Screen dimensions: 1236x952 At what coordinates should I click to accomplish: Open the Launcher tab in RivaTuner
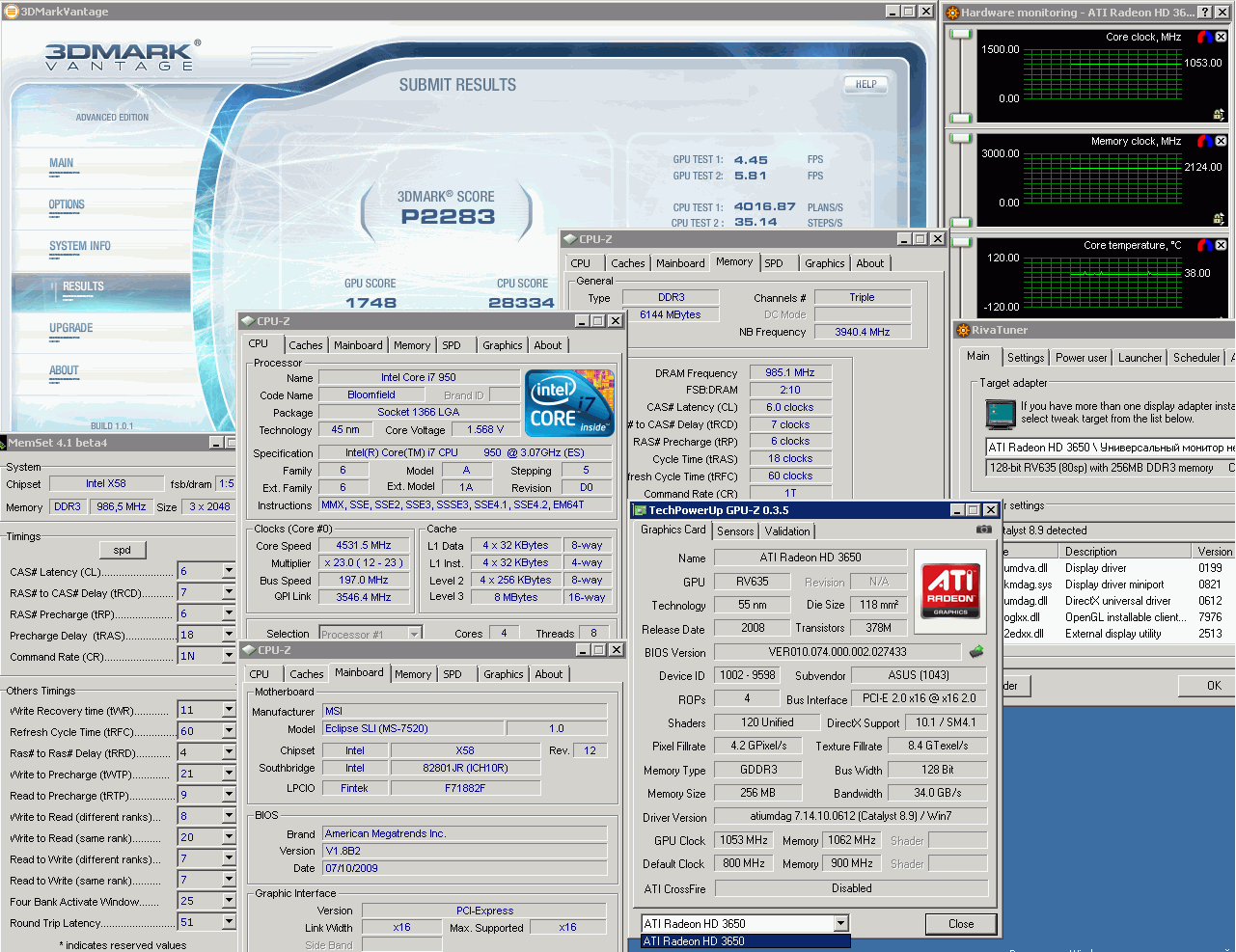(x=1140, y=358)
